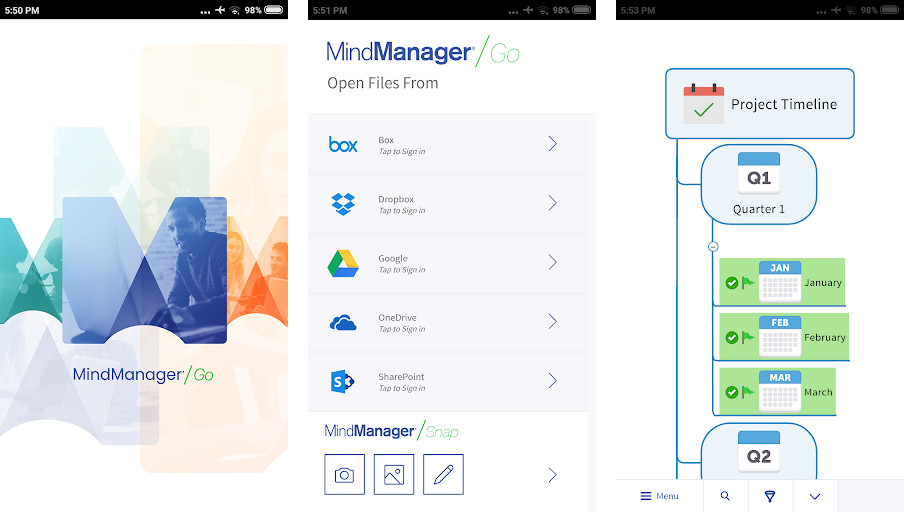Open the SharePoint sign-in chevron
The height and width of the screenshot is (512, 904).
(552, 381)
